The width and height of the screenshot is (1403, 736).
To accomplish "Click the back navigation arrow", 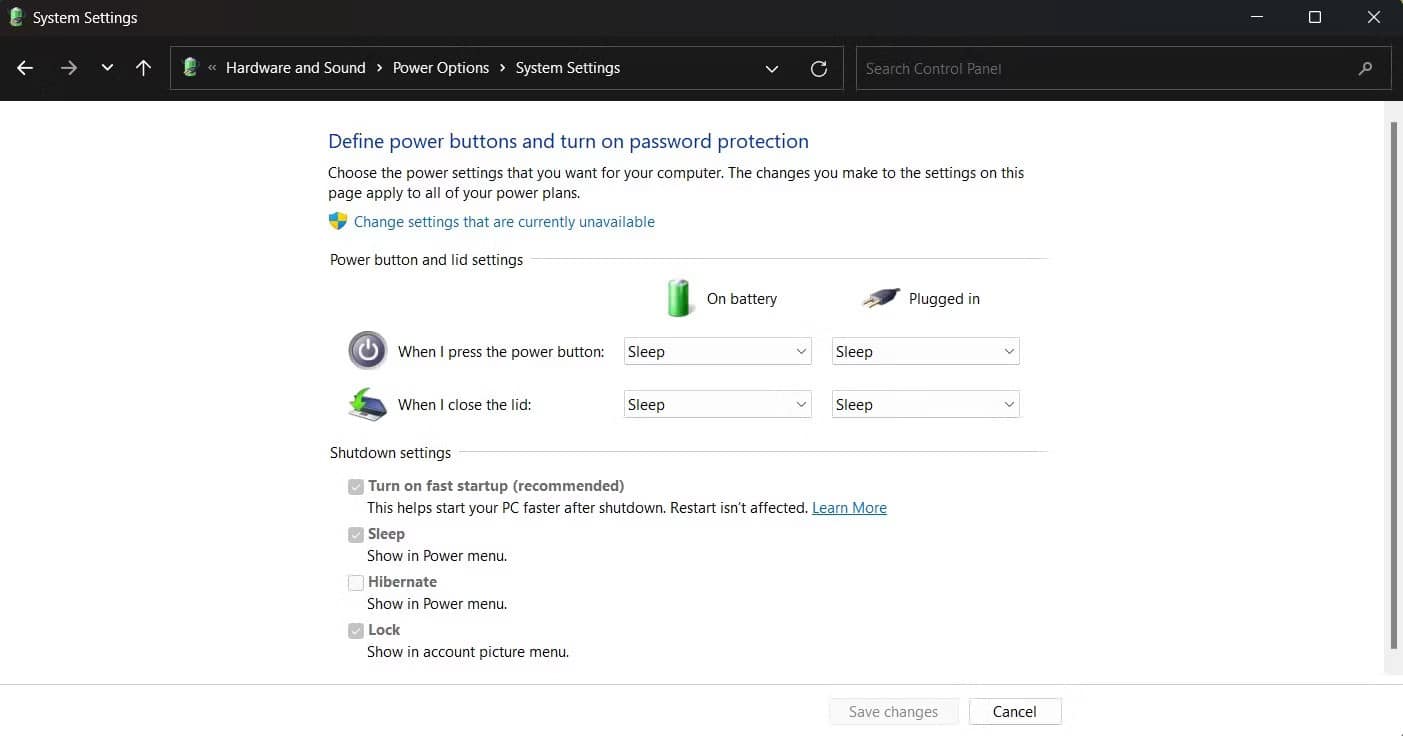I will pos(24,67).
